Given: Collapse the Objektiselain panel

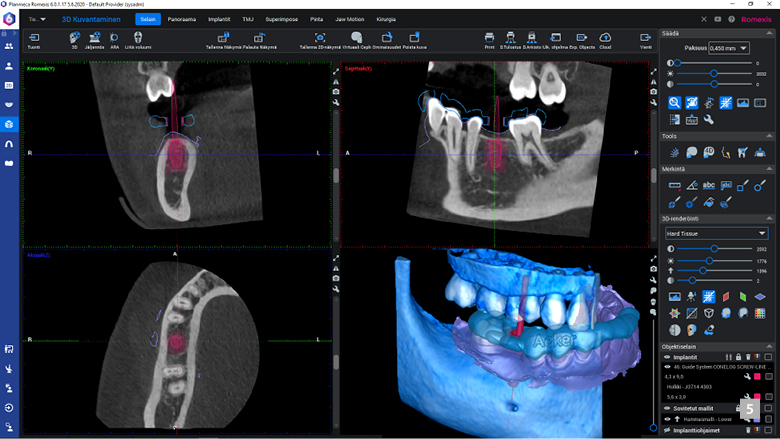Looking at the screenshot, I should [x=769, y=347].
